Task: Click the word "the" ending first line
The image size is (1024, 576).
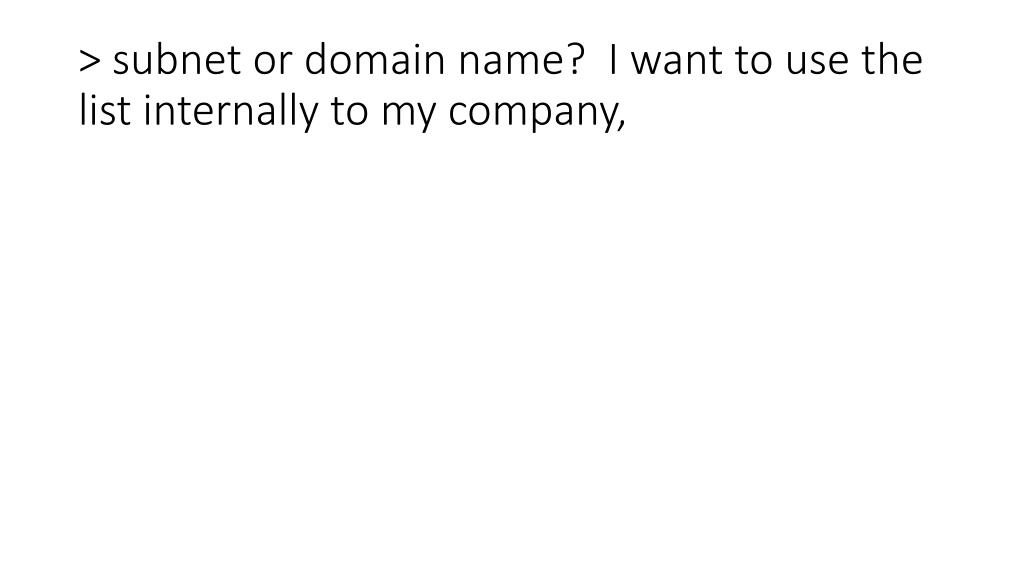Action: click(891, 60)
